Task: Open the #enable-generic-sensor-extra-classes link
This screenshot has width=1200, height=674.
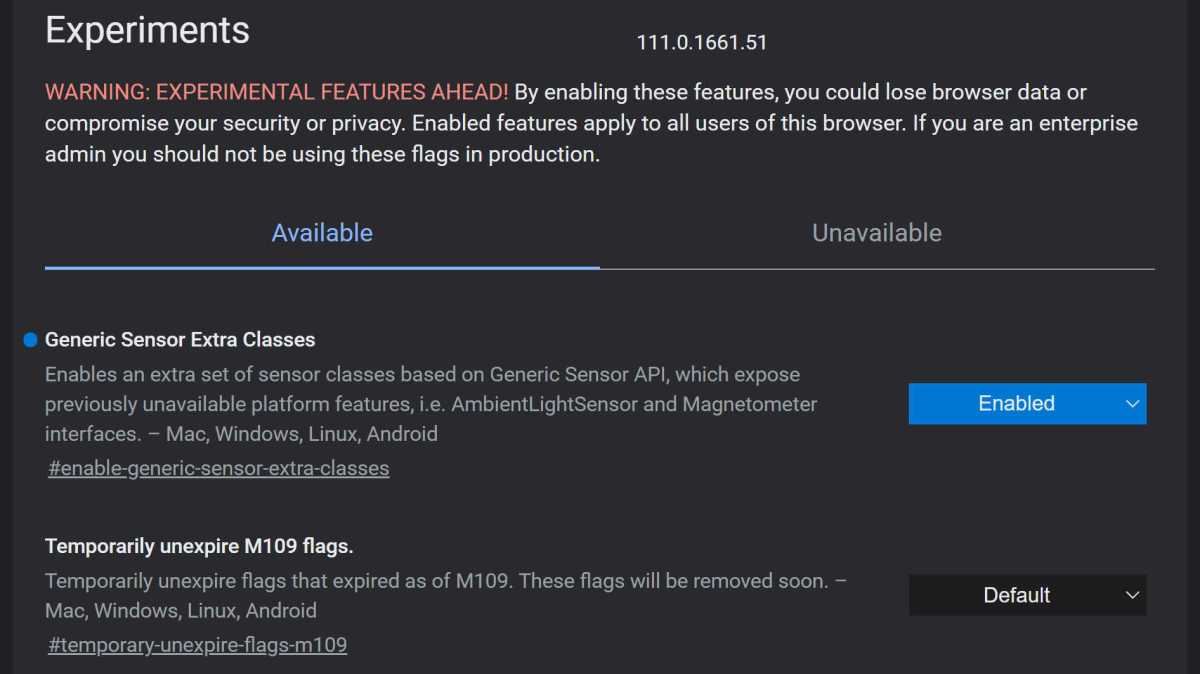Action: point(218,468)
